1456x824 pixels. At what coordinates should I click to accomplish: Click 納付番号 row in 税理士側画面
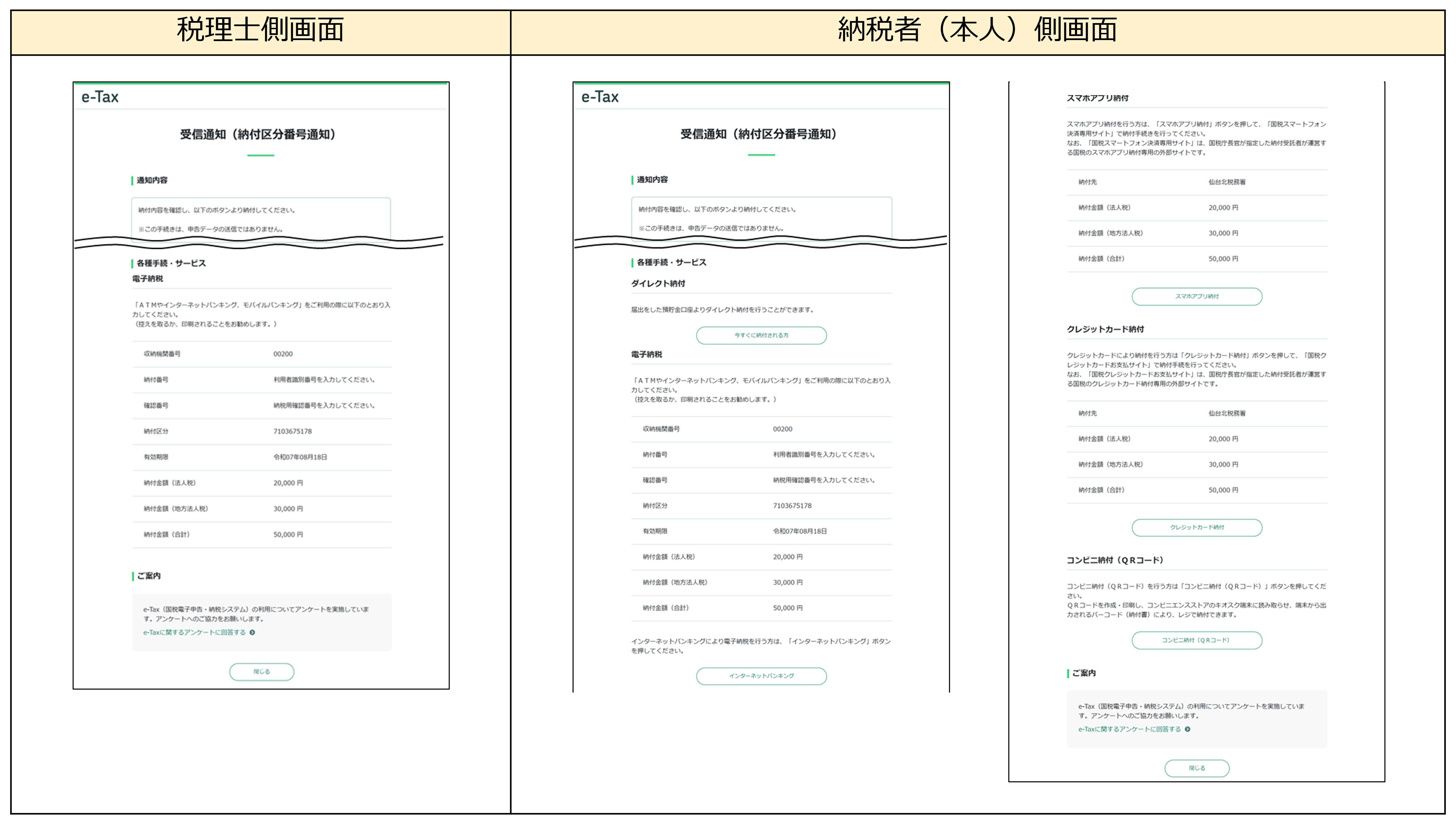click(262, 380)
